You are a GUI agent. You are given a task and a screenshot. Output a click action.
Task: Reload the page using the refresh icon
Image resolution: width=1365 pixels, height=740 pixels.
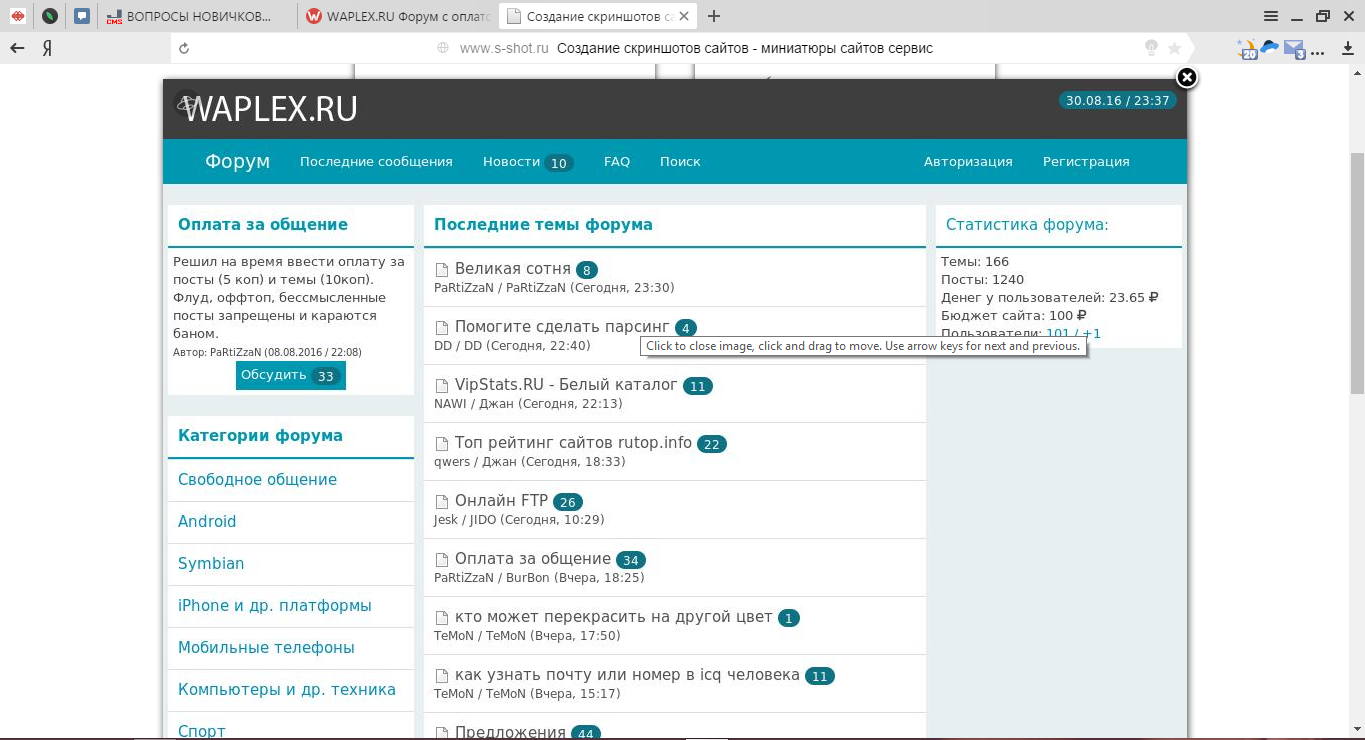click(x=184, y=48)
